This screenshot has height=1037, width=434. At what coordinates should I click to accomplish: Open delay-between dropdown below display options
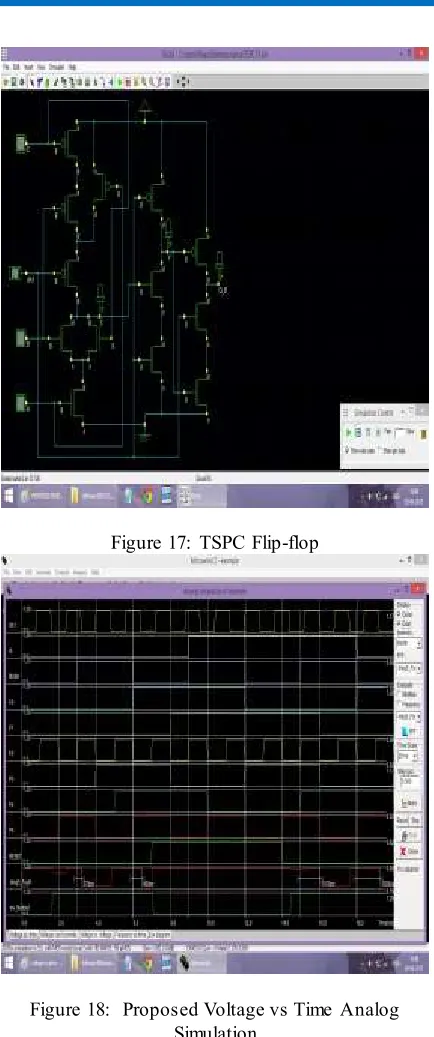408,643
